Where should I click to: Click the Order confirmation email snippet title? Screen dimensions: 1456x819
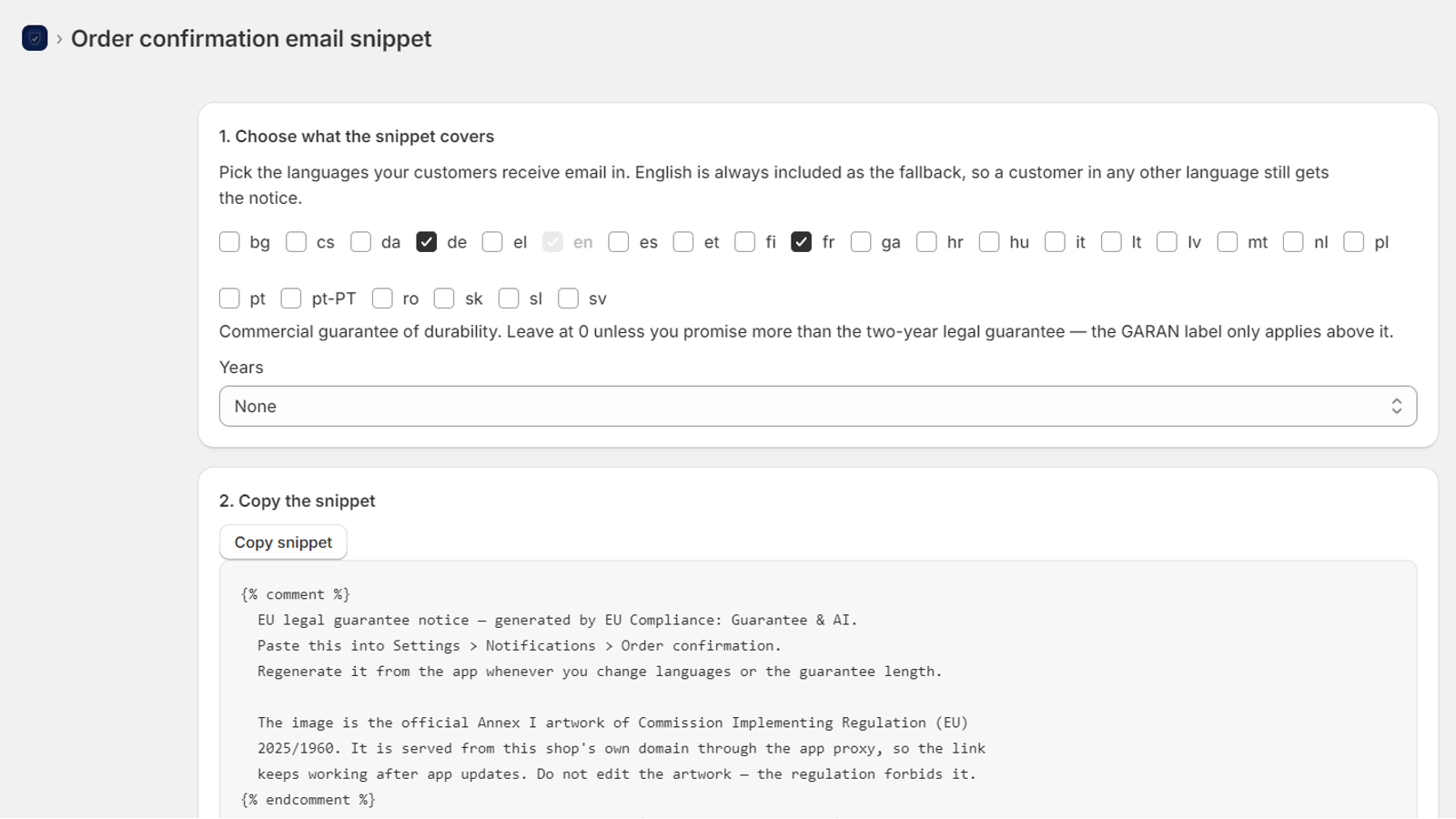click(x=251, y=38)
